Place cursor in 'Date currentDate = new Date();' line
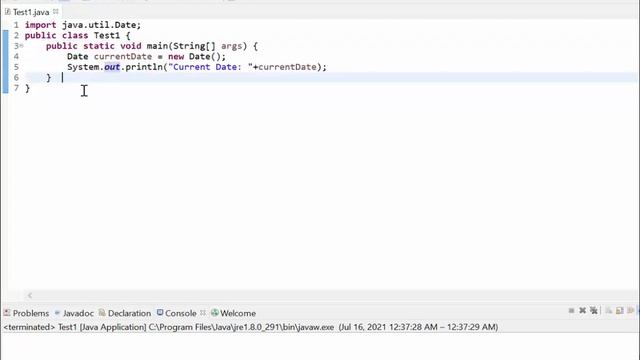 [x=146, y=56]
